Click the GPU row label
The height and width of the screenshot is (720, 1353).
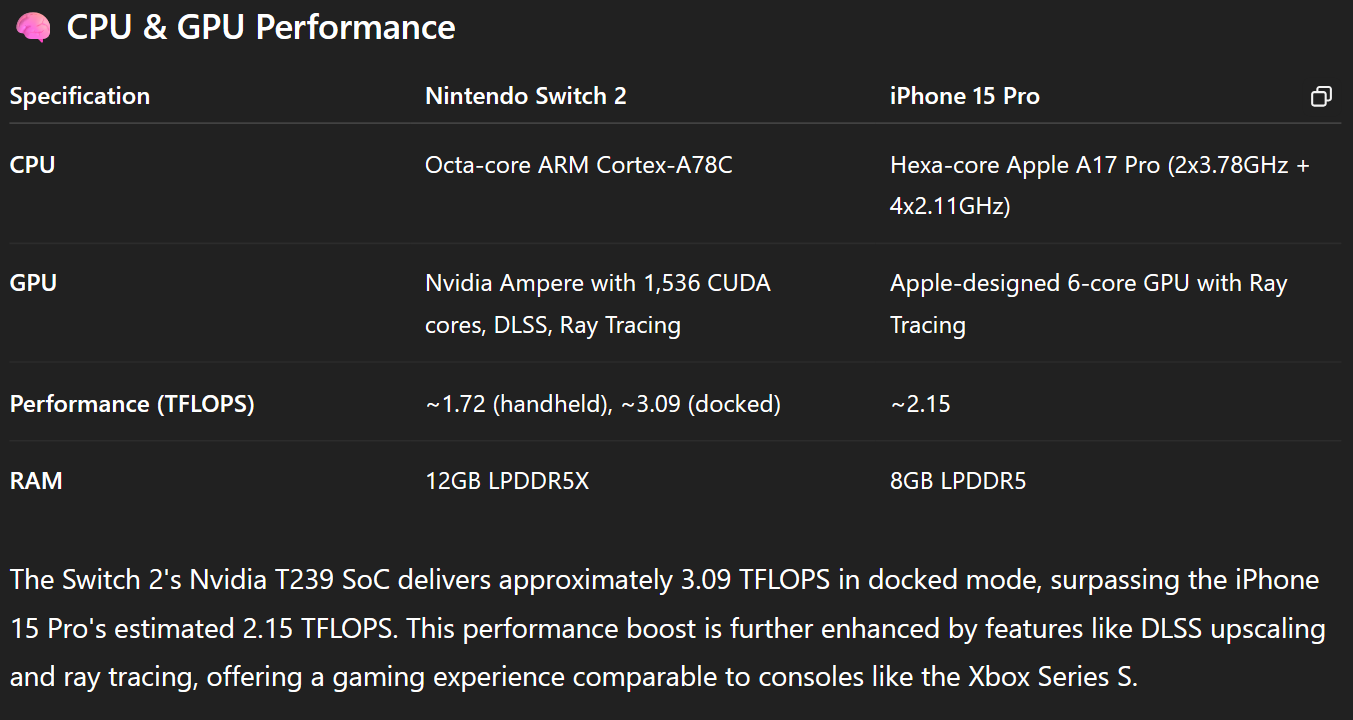point(33,283)
